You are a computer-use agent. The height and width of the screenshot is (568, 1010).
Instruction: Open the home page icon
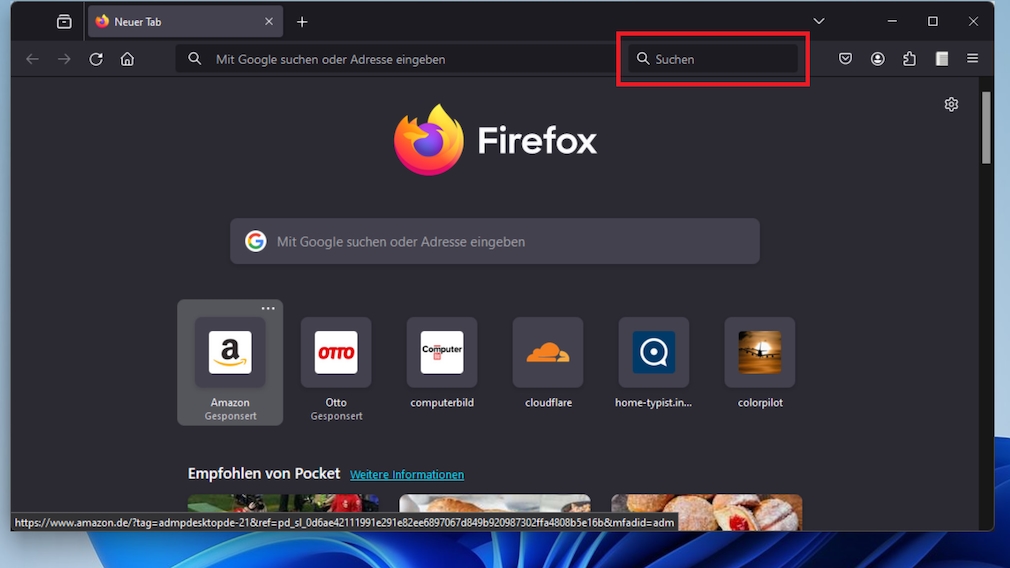pos(128,59)
